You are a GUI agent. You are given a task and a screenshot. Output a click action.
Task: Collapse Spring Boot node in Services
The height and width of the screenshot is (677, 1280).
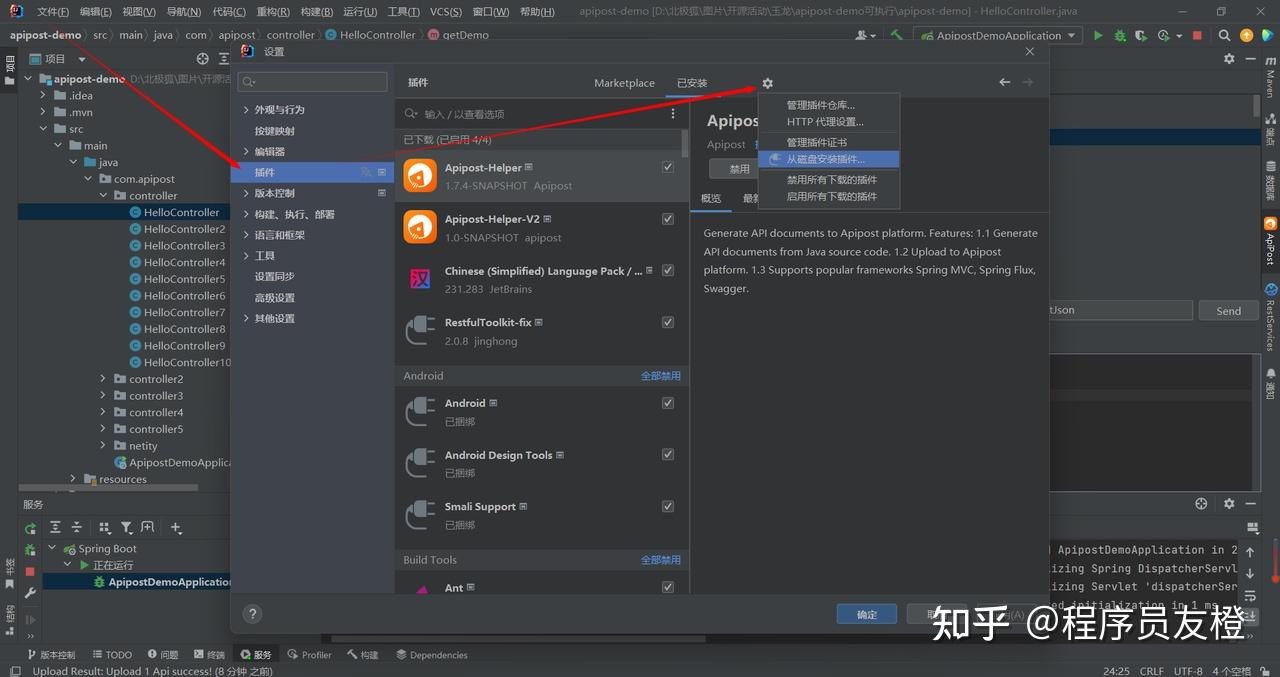(52, 548)
